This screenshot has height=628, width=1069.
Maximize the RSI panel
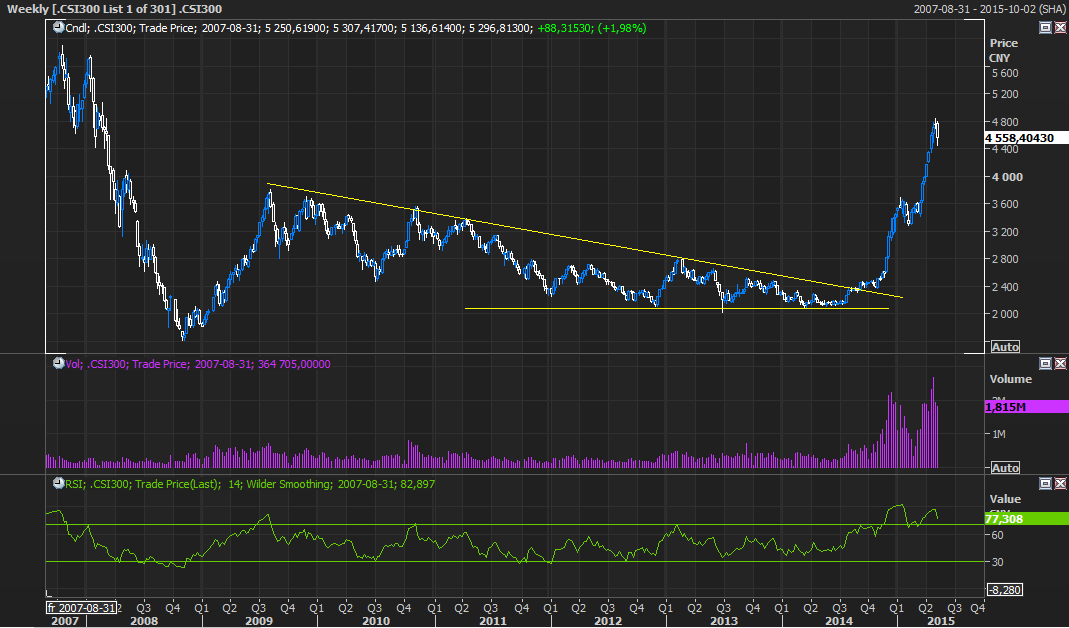(1045, 483)
